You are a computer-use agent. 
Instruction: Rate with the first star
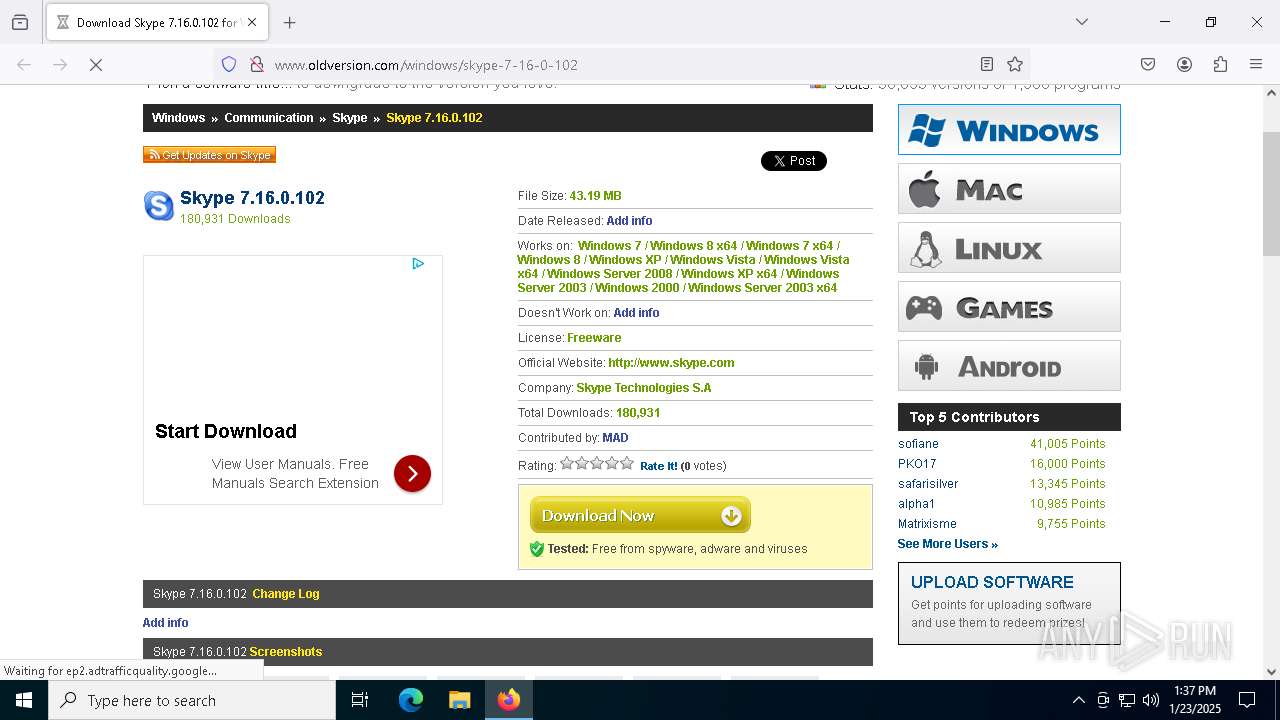(567, 463)
